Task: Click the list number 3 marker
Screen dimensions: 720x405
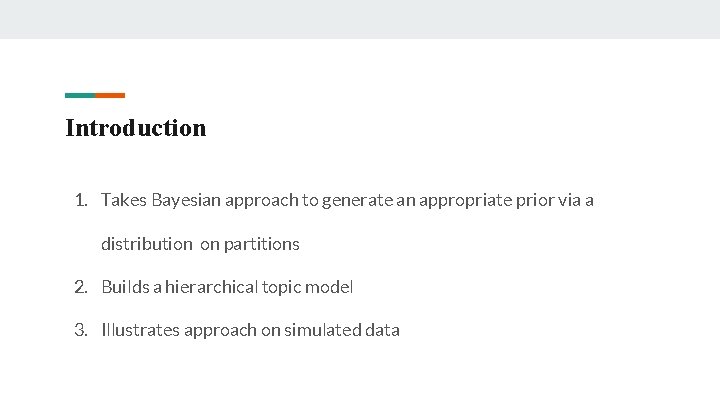Action: point(81,330)
